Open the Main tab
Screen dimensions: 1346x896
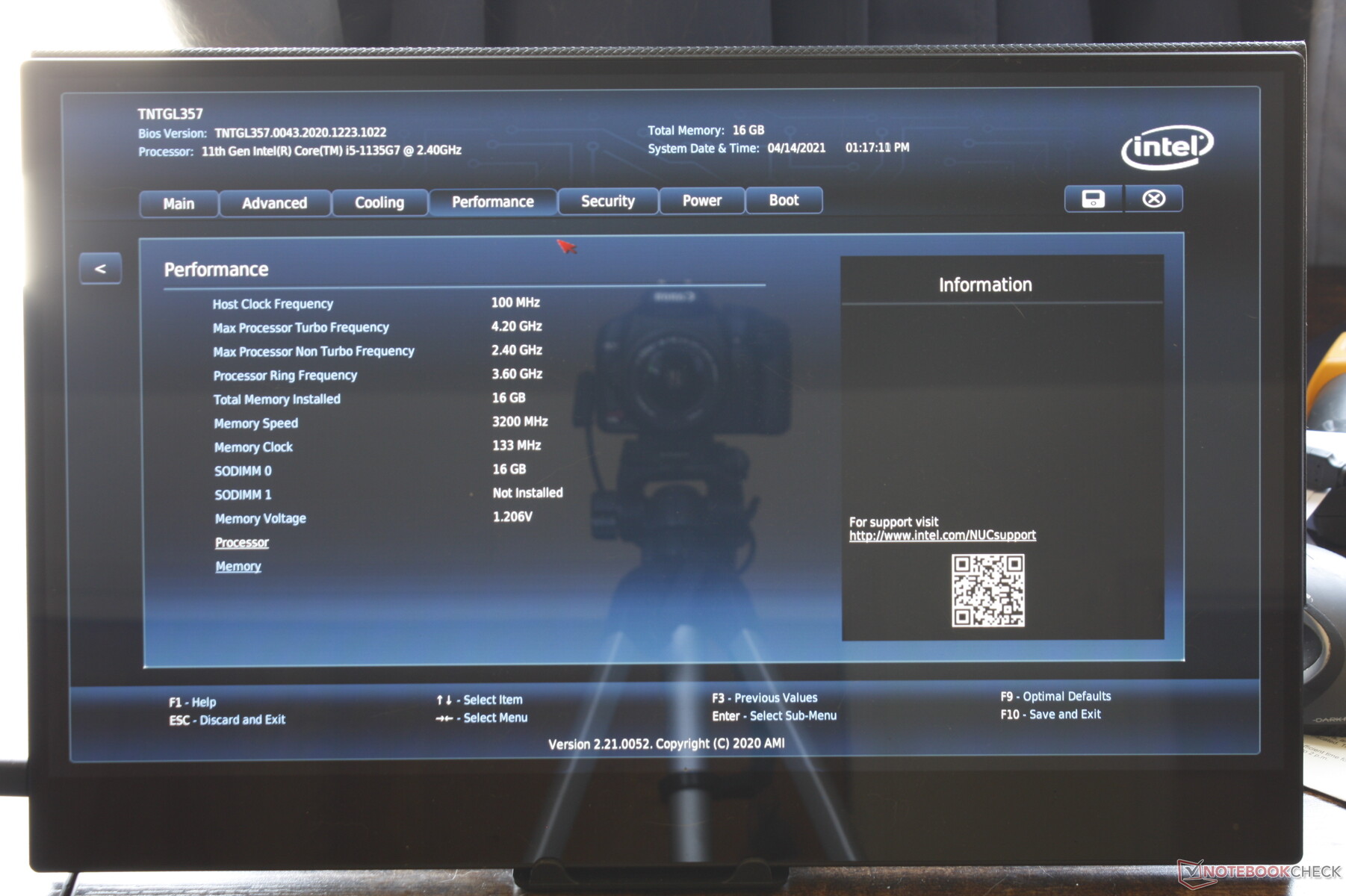pos(179,204)
